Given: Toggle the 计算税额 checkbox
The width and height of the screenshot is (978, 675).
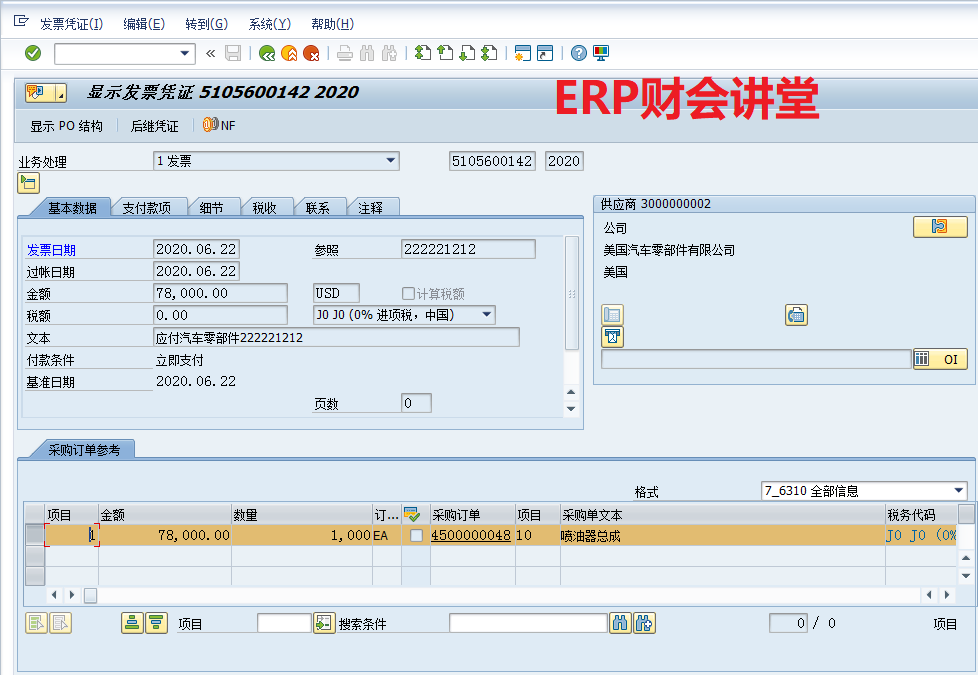Looking at the screenshot, I should point(408,294).
